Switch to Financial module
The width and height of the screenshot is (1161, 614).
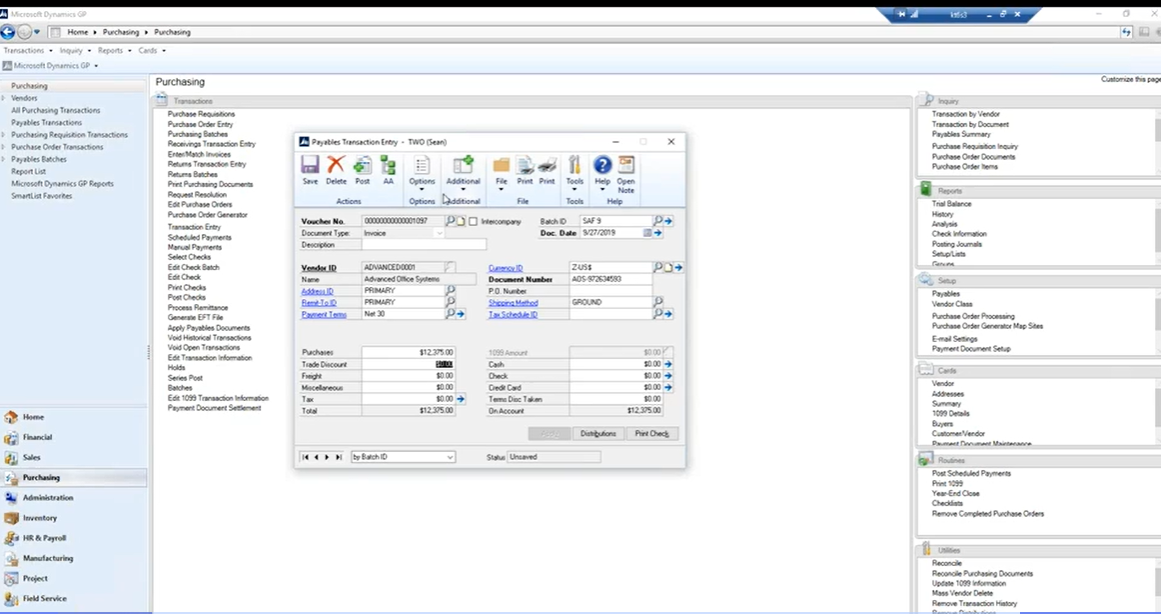37,437
